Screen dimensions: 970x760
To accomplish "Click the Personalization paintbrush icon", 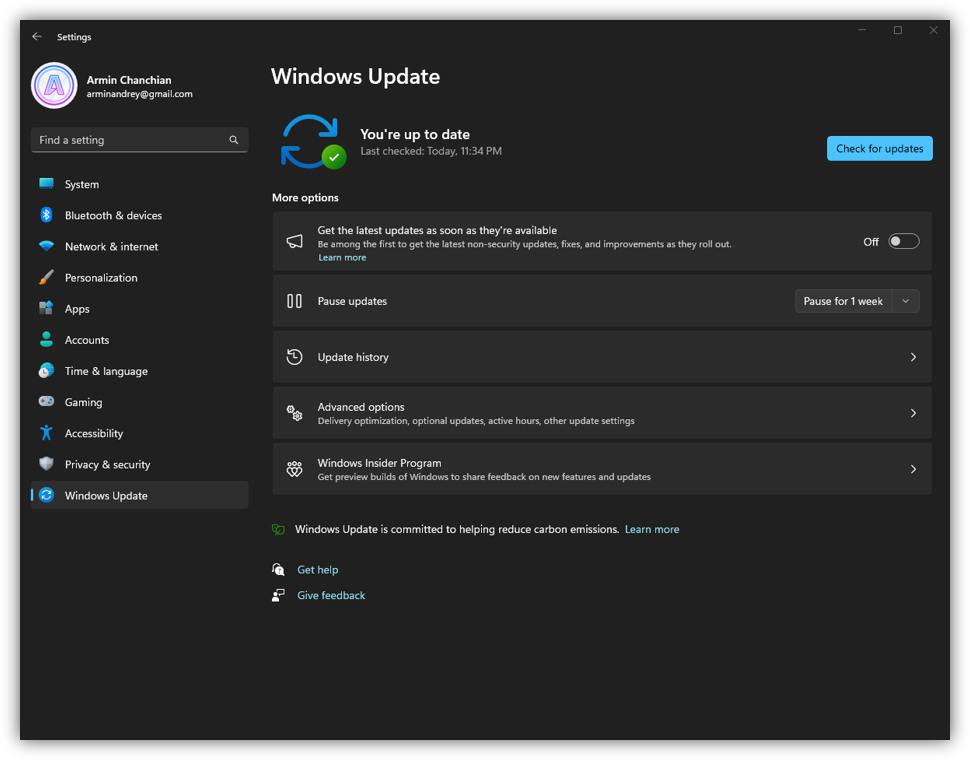I will (x=46, y=277).
